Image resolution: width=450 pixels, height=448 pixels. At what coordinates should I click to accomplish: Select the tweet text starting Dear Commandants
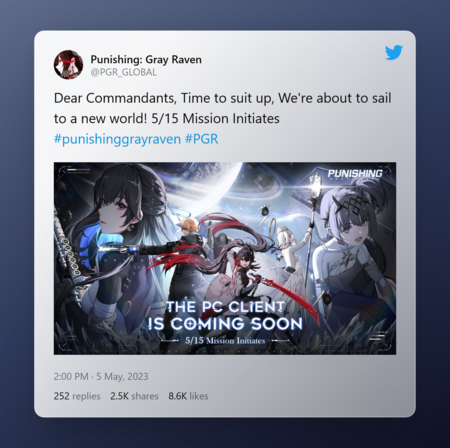222,108
